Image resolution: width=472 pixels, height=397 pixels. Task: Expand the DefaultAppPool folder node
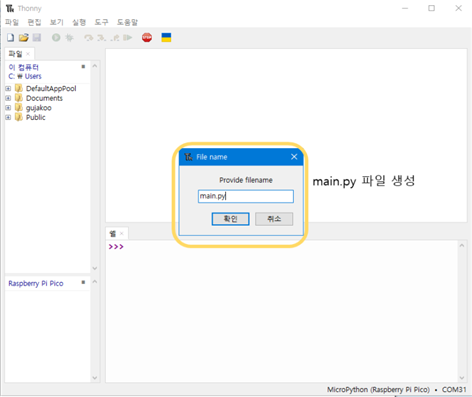(x=8, y=89)
